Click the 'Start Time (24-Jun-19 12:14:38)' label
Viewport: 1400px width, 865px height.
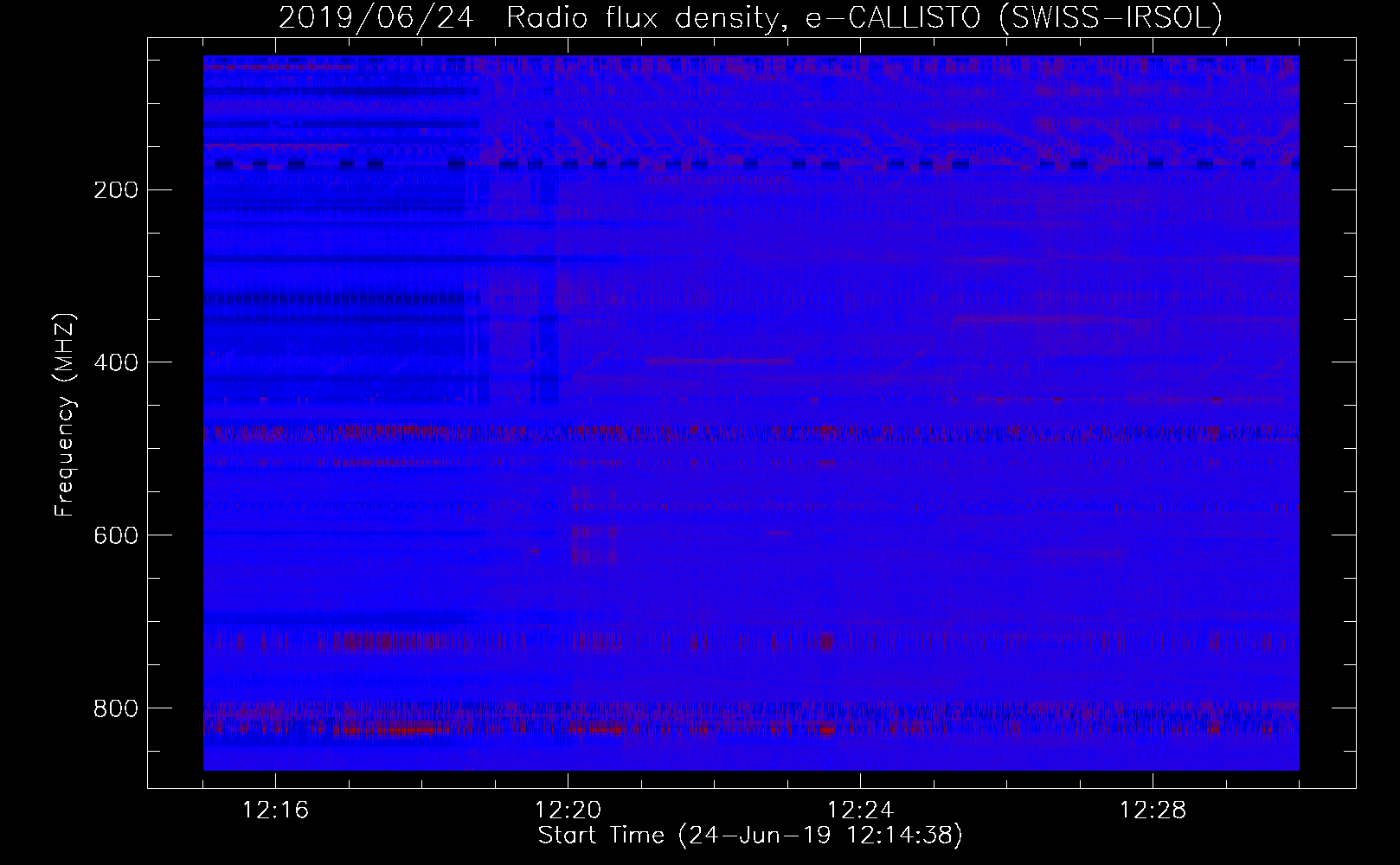(750, 836)
